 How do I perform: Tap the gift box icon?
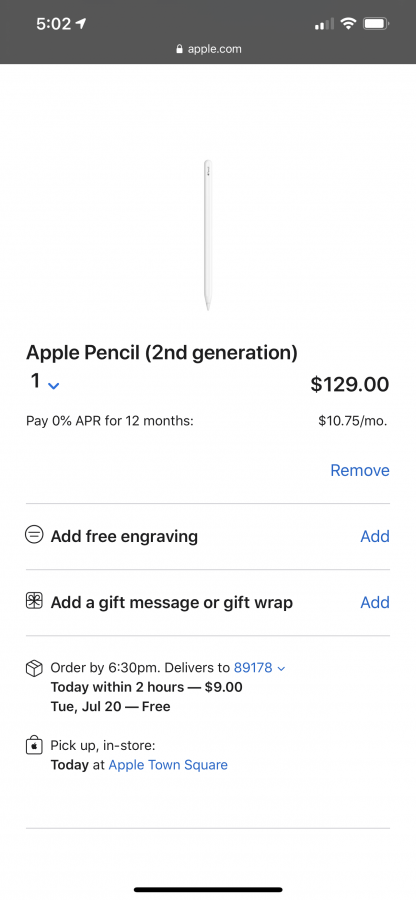coord(34,601)
